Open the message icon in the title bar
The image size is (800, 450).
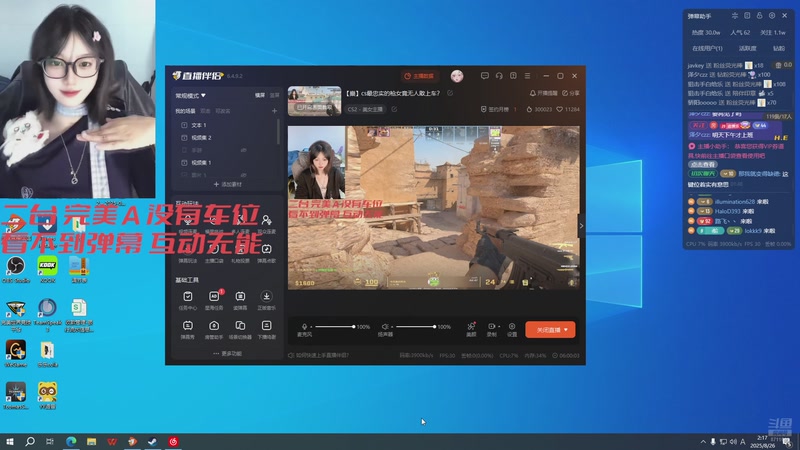point(485,76)
